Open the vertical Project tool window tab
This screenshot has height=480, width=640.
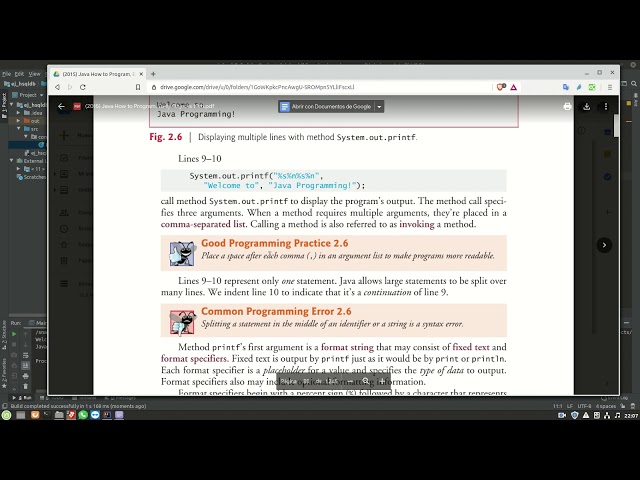point(4,105)
